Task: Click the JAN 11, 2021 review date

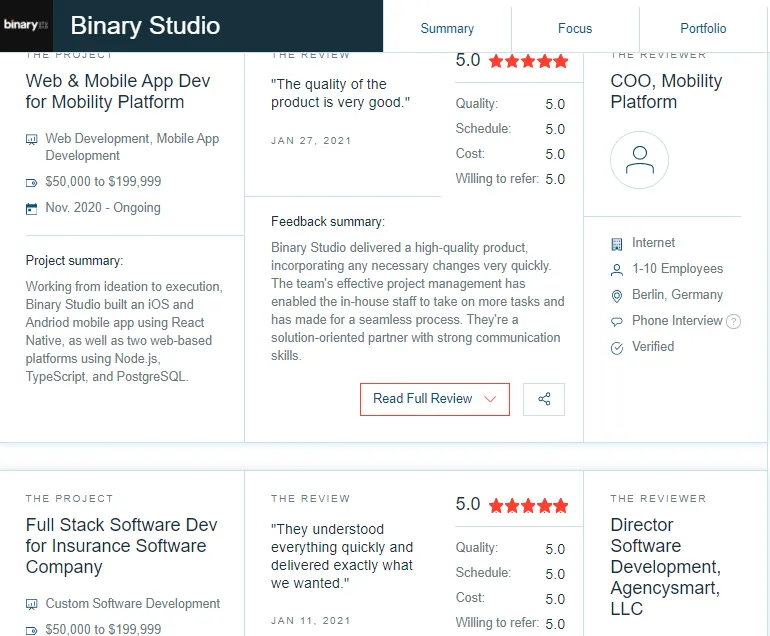Action: tap(311, 621)
